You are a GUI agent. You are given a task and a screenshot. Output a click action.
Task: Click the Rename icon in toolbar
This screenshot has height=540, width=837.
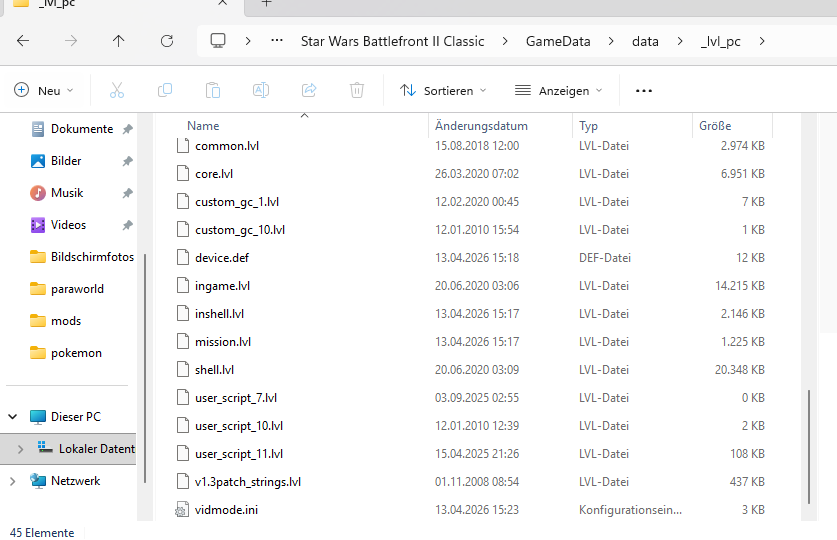(261, 90)
